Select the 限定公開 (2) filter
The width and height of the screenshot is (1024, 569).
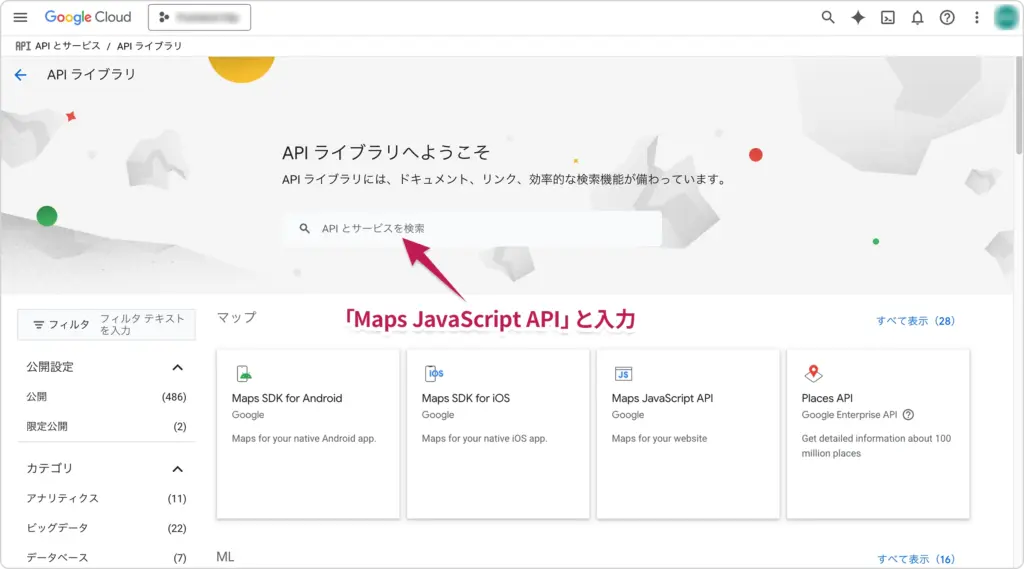(106, 426)
